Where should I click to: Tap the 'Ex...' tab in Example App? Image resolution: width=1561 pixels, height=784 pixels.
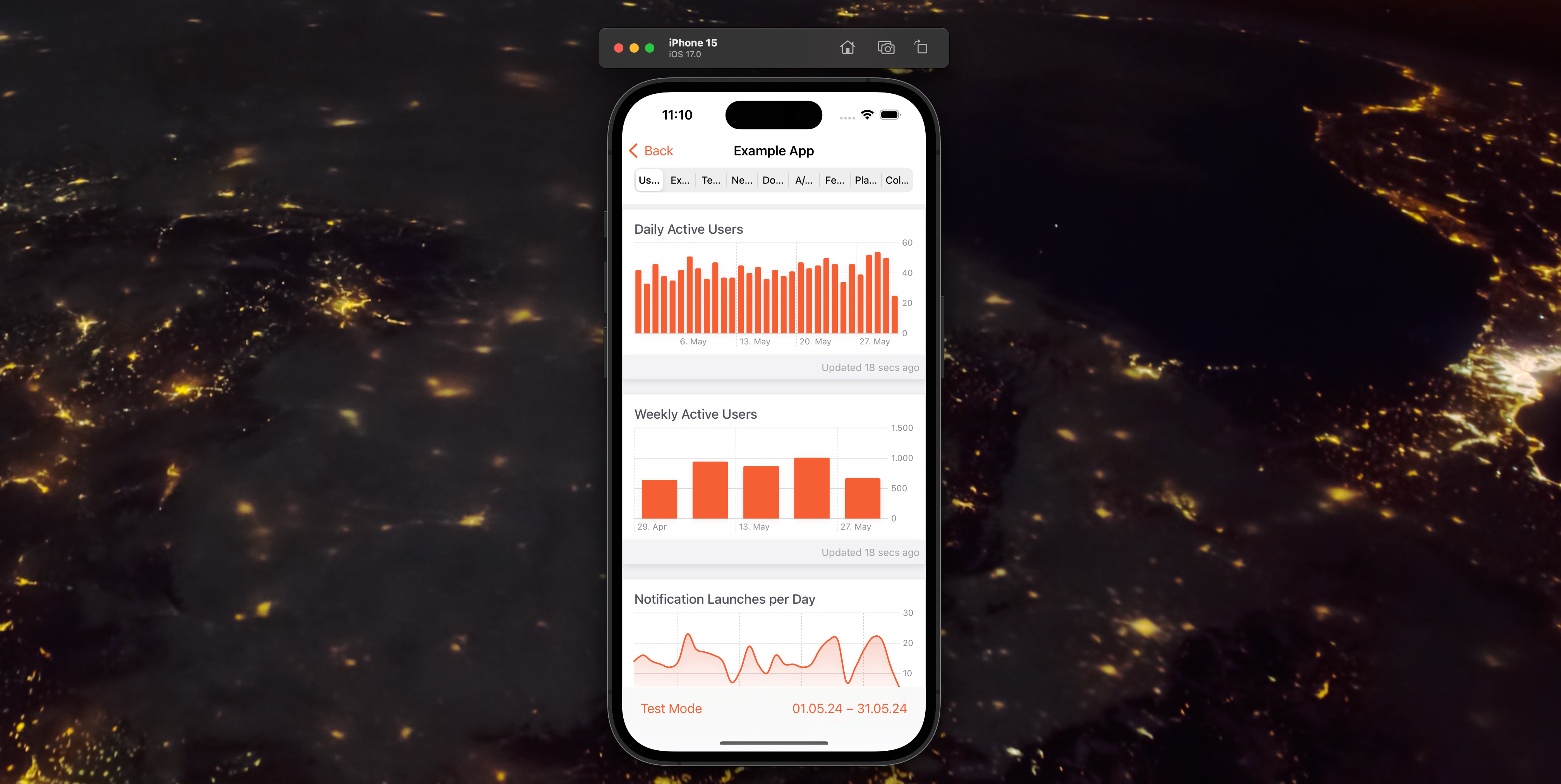click(x=679, y=181)
